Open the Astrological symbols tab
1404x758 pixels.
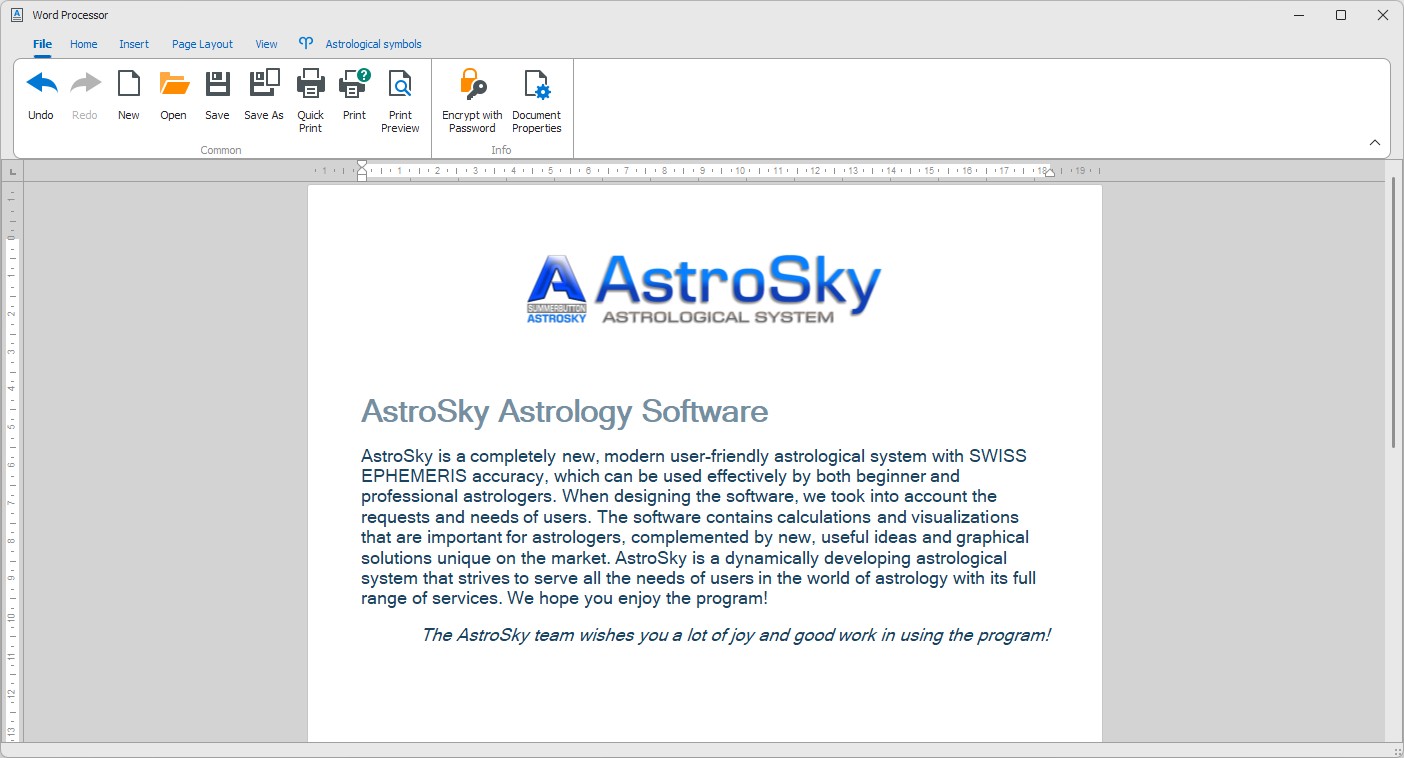[x=373, y=44]
